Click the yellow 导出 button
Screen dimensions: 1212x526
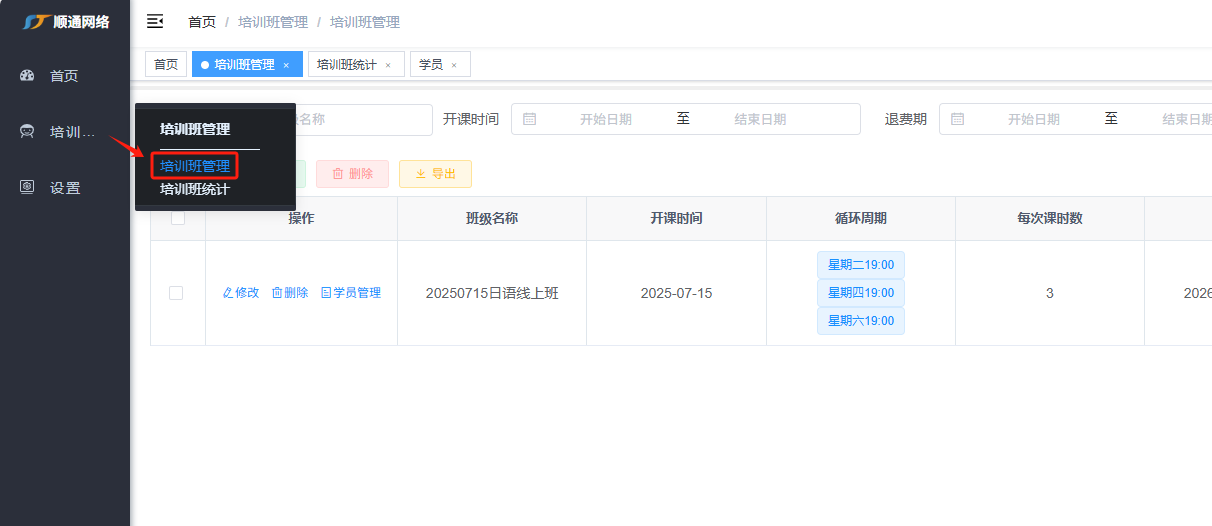[435, 174]
